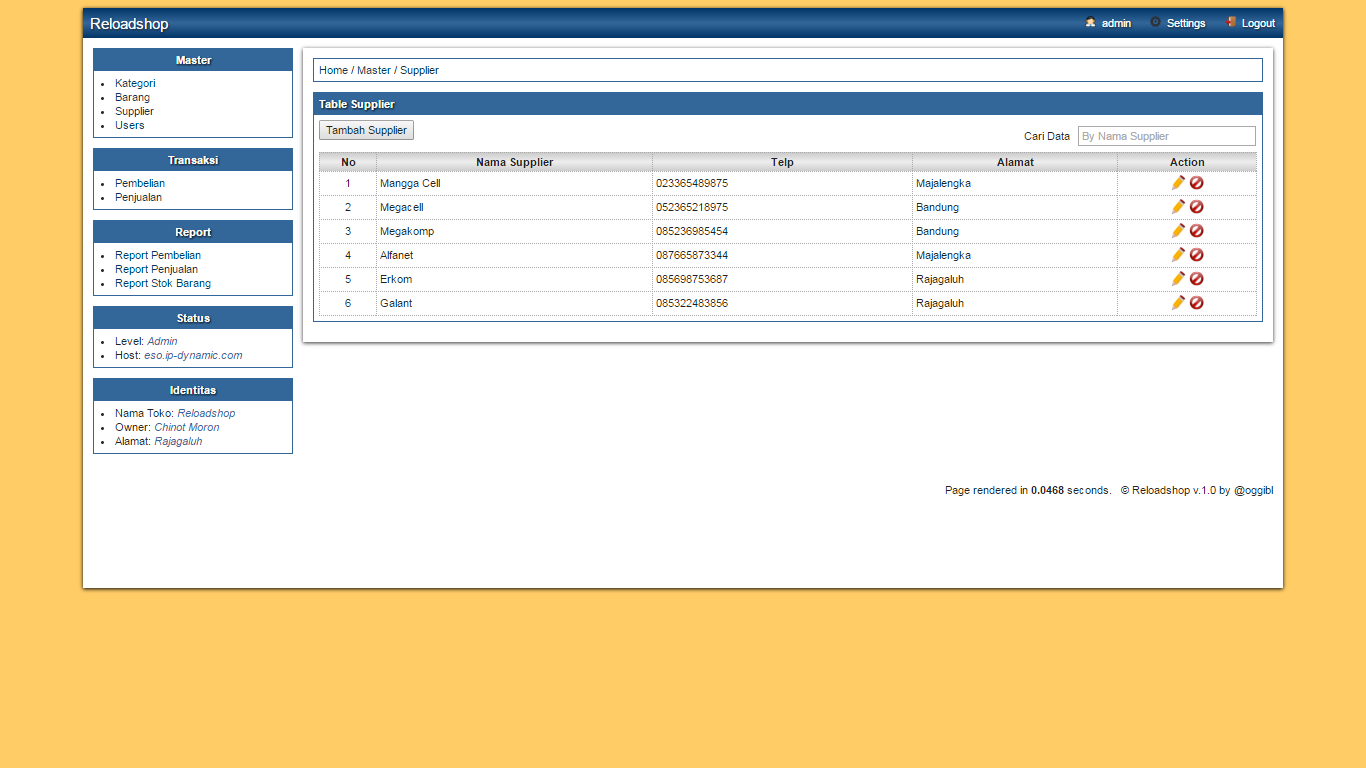Click the Nama Toko value Reloadshop
Viewport: 1366px width, 768px height.
(x=206, y=413)
